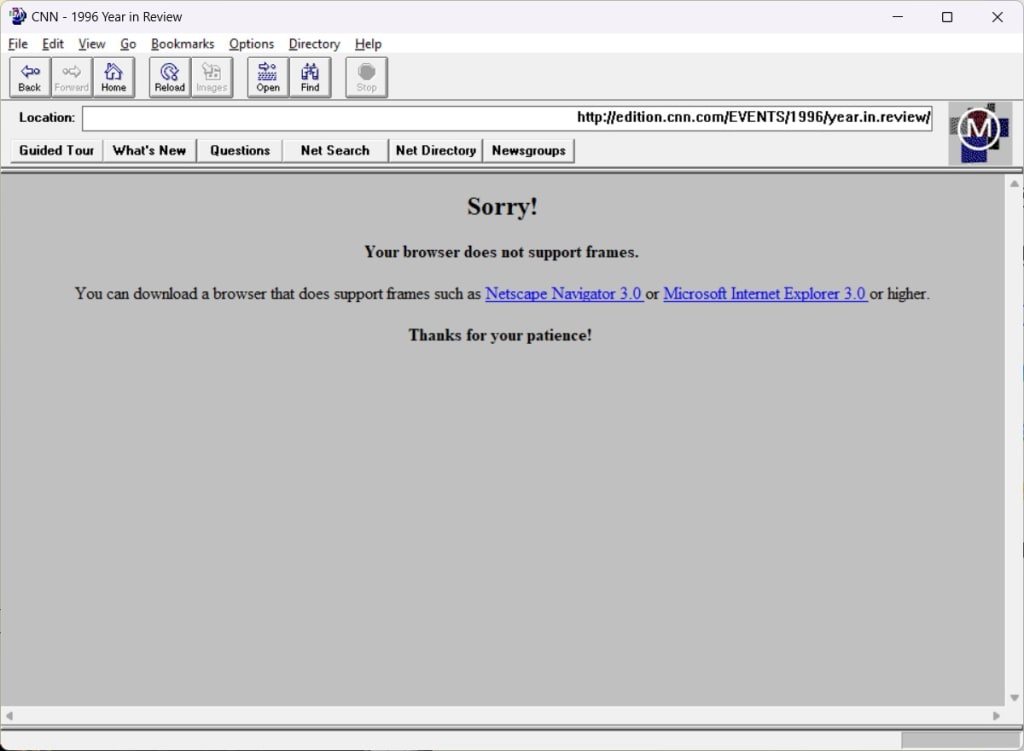Open the Bookmarks menu
This screenshot has width=1024, height=751.
[182, 44]
